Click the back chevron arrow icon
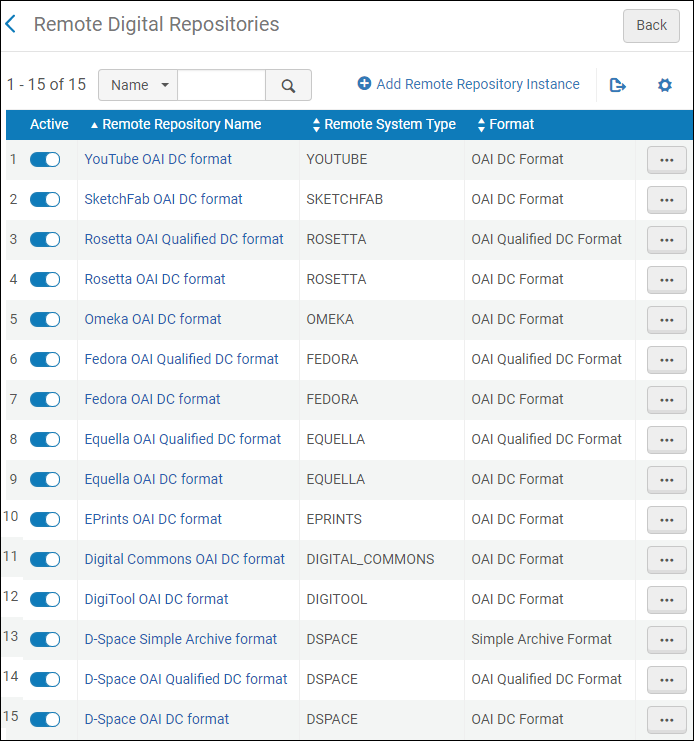694x741 pixels. point(10,24)
